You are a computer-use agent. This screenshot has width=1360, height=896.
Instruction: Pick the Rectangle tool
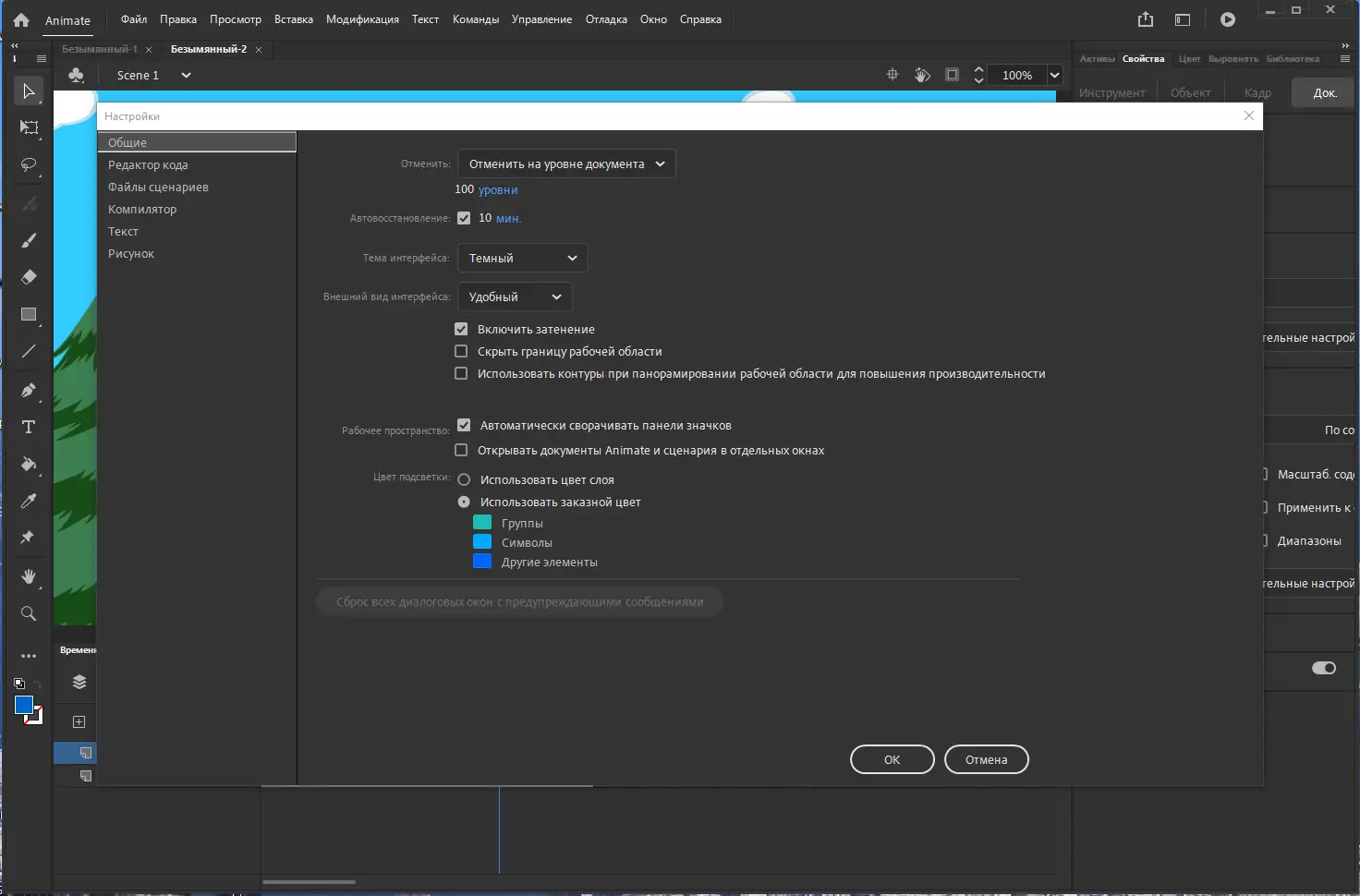29,315
